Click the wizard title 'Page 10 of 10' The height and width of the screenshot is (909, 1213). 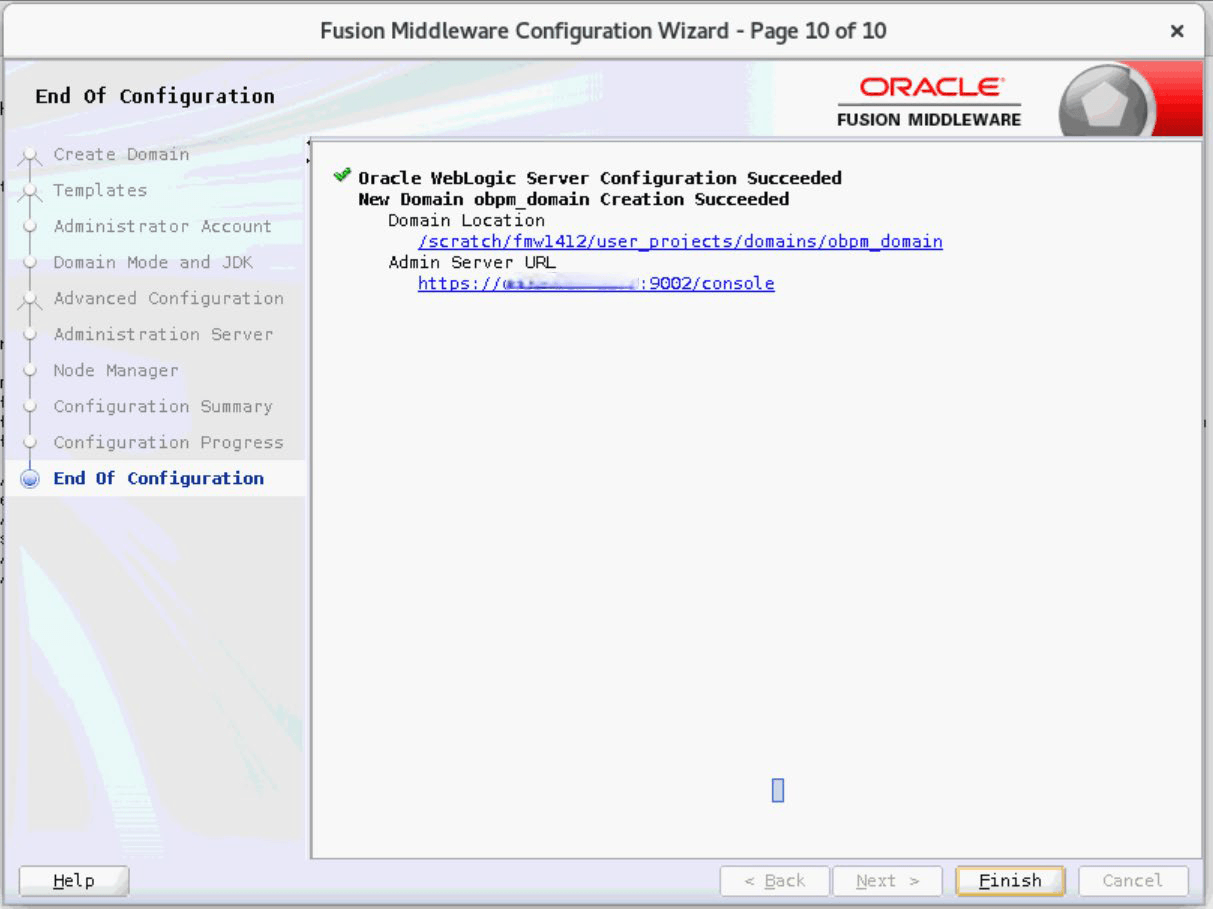pos(819,31)
